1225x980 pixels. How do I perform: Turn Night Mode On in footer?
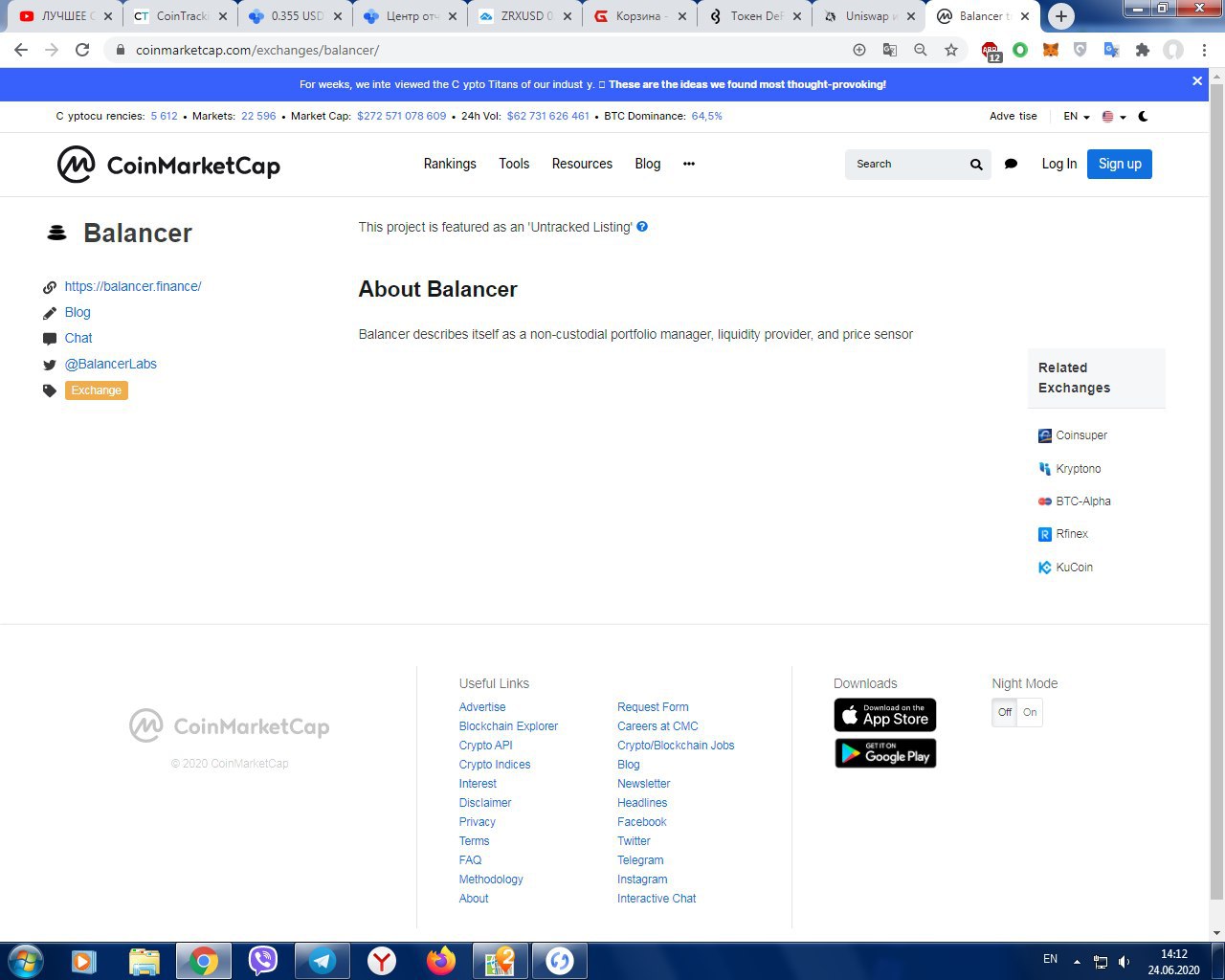click(1030, 712)
